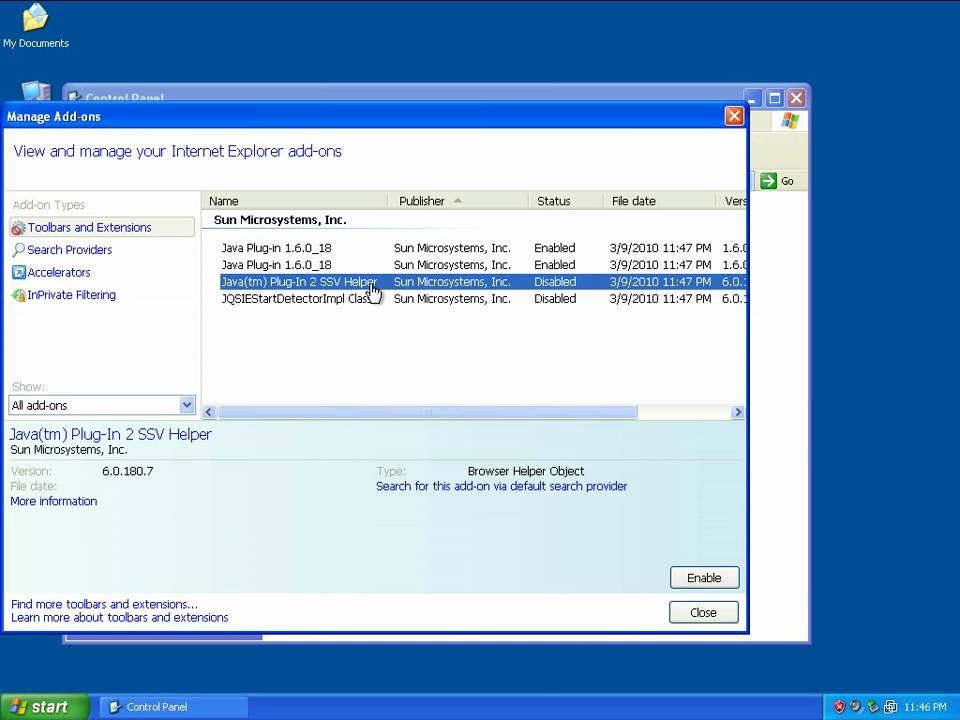This screenshot has height=720, width=960.
Task: Click the Control Panel taskbar button
Action: tap(173, 707)
